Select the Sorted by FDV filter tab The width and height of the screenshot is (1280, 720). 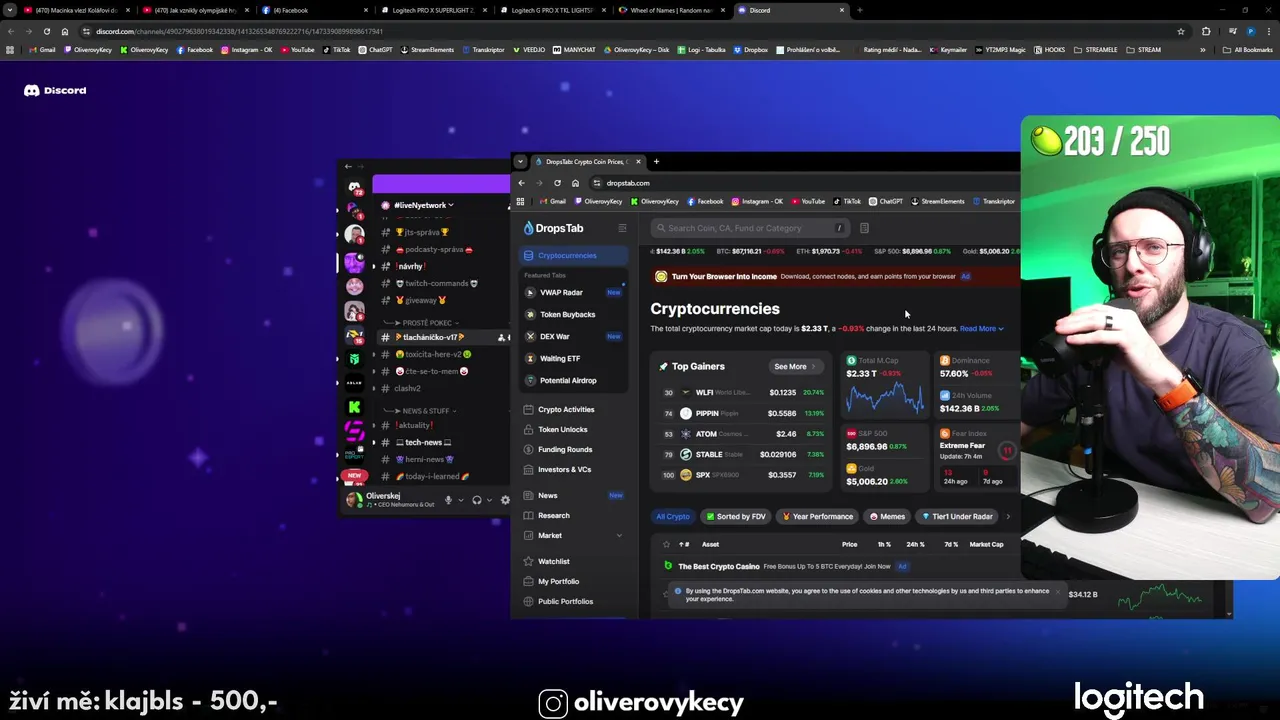[x=736, y=516]
